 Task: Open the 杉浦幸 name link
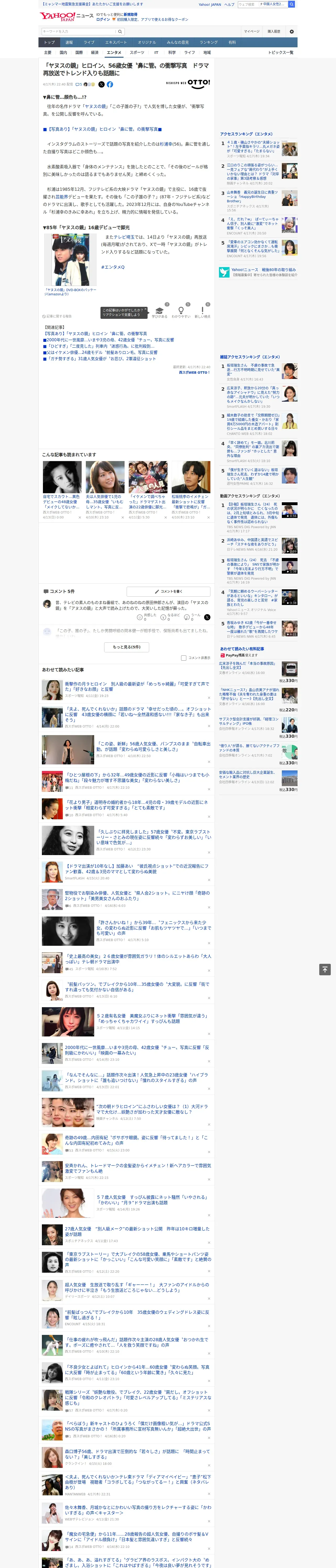[x=165, y=144]
